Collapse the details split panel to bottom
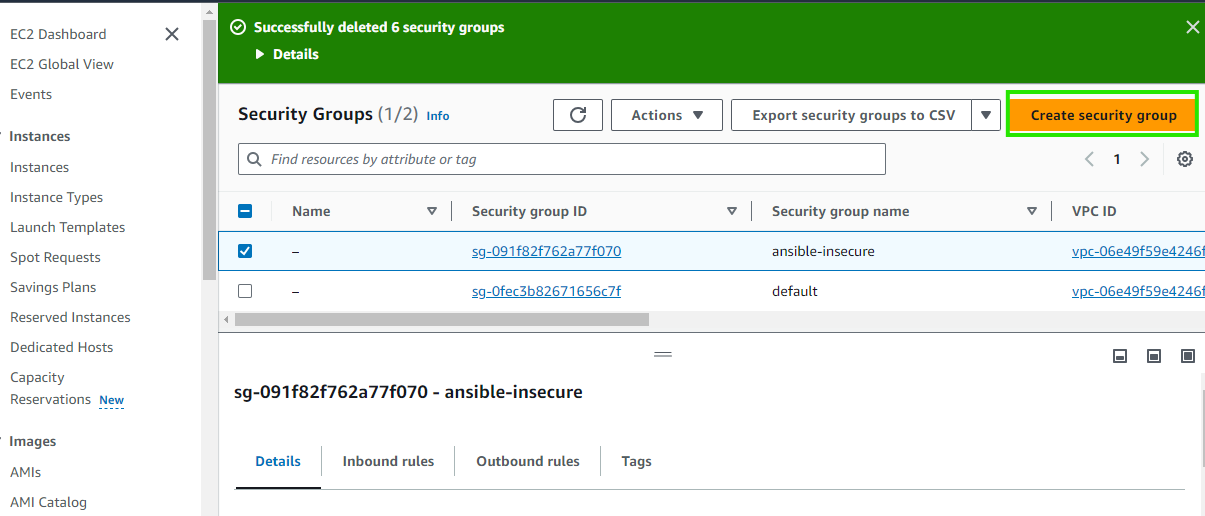This screenshot has height=516, width=1205. click(x=1121, y=356)
